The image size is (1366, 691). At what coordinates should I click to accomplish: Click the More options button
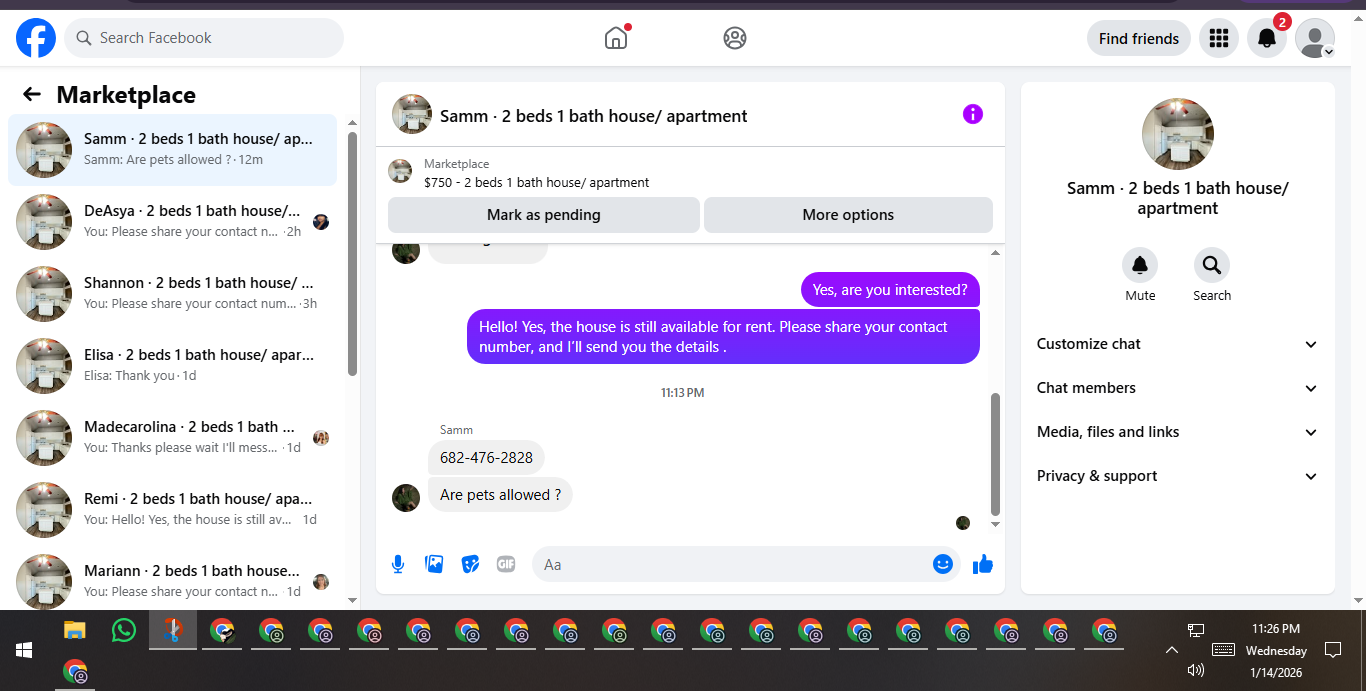tap(848, 215)
